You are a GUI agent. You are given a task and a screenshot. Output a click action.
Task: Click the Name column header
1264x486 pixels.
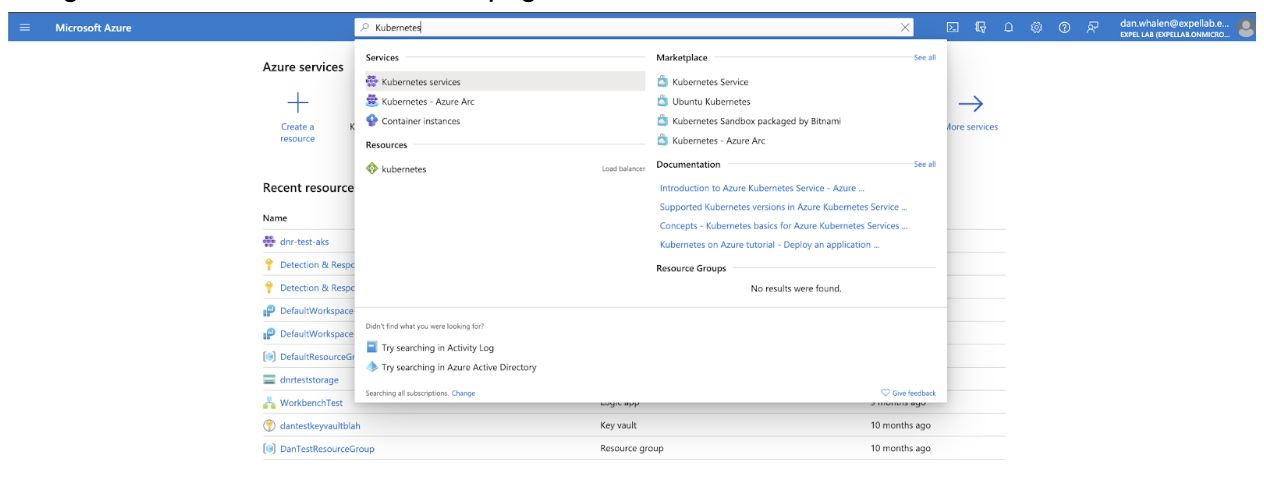click(275, 218)
